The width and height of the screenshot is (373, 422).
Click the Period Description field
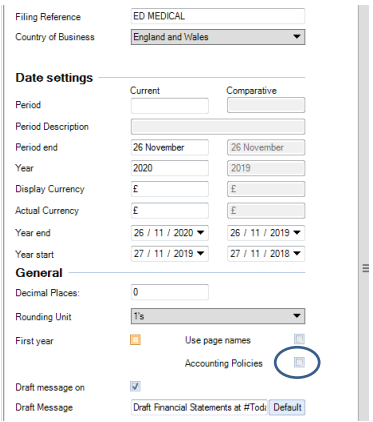[218, 127]
